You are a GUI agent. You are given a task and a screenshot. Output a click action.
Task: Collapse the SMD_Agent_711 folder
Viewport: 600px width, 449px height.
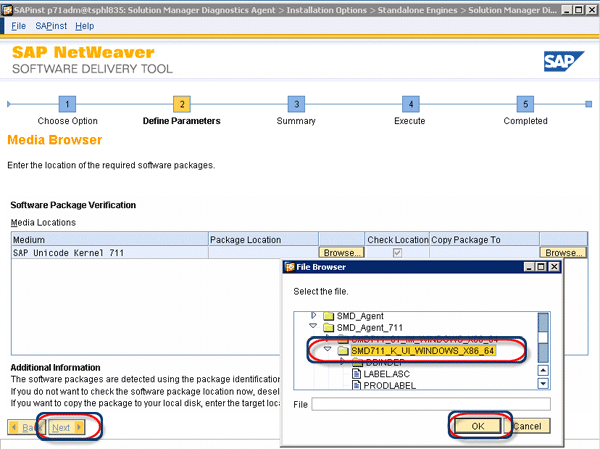click(313, 326)
